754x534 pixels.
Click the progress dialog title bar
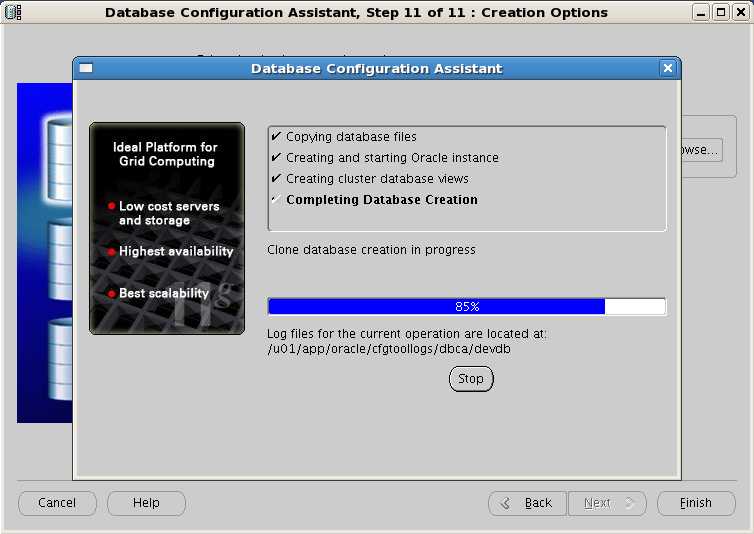[377, 68]
